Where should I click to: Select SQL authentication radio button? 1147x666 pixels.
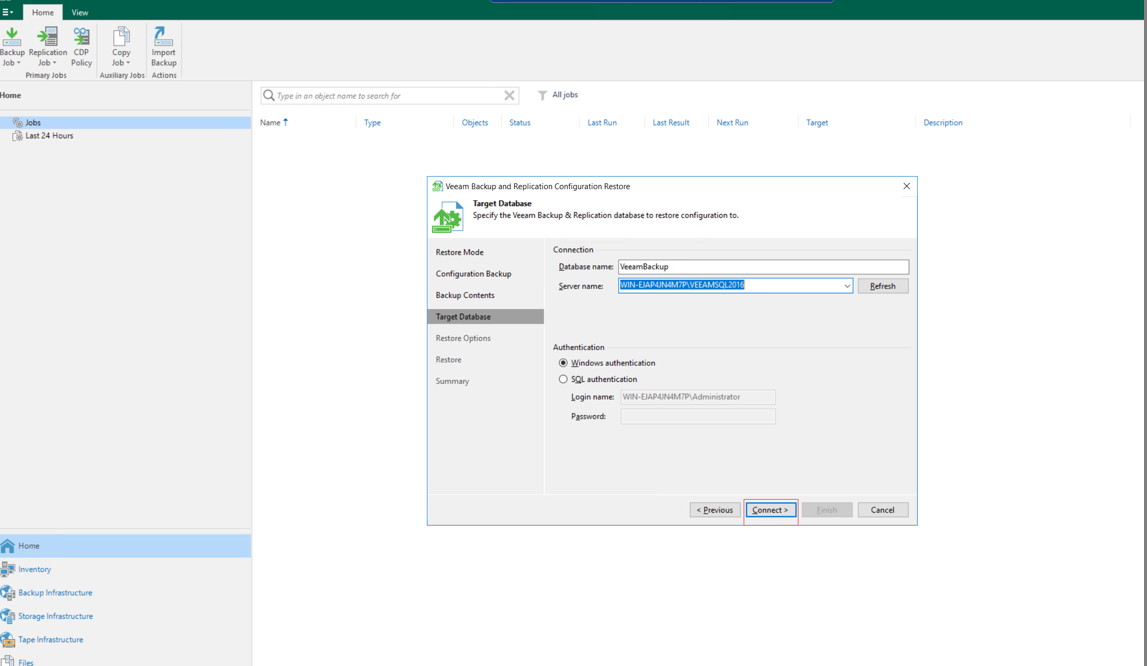(563, 380)
